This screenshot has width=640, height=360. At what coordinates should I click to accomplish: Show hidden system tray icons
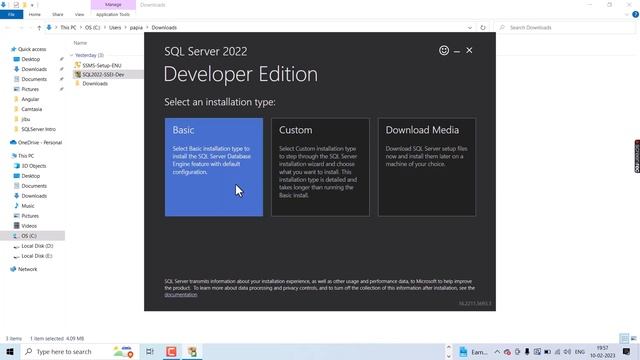tap(497, 352)
